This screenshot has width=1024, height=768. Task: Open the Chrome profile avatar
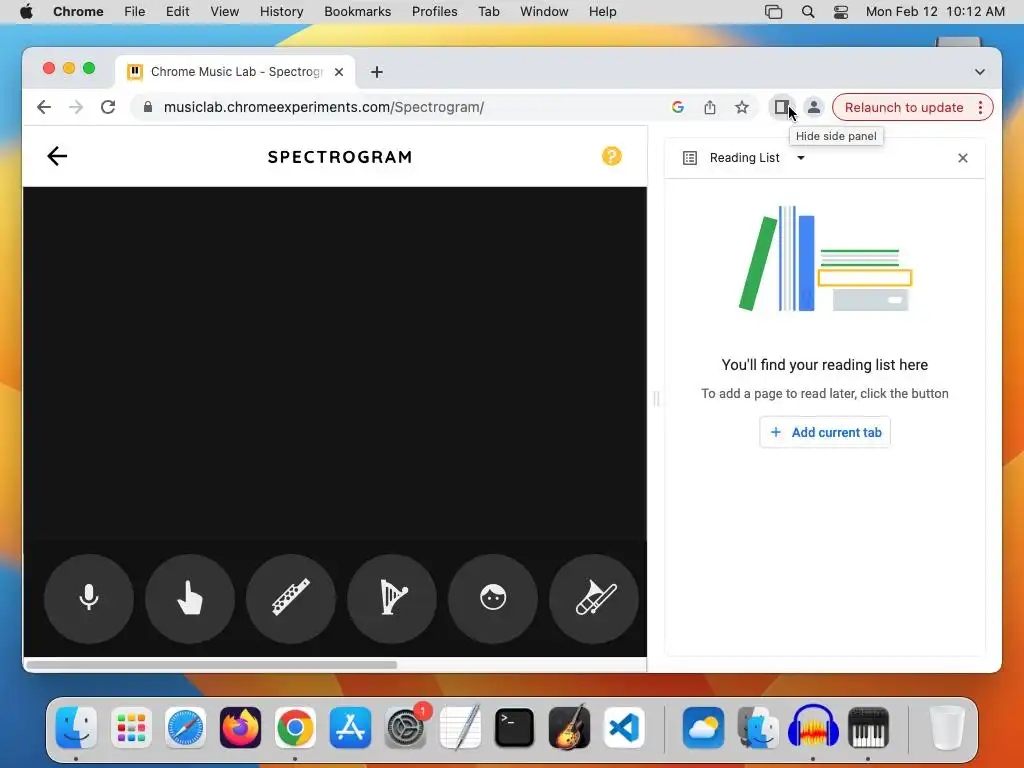coord(814,107)
